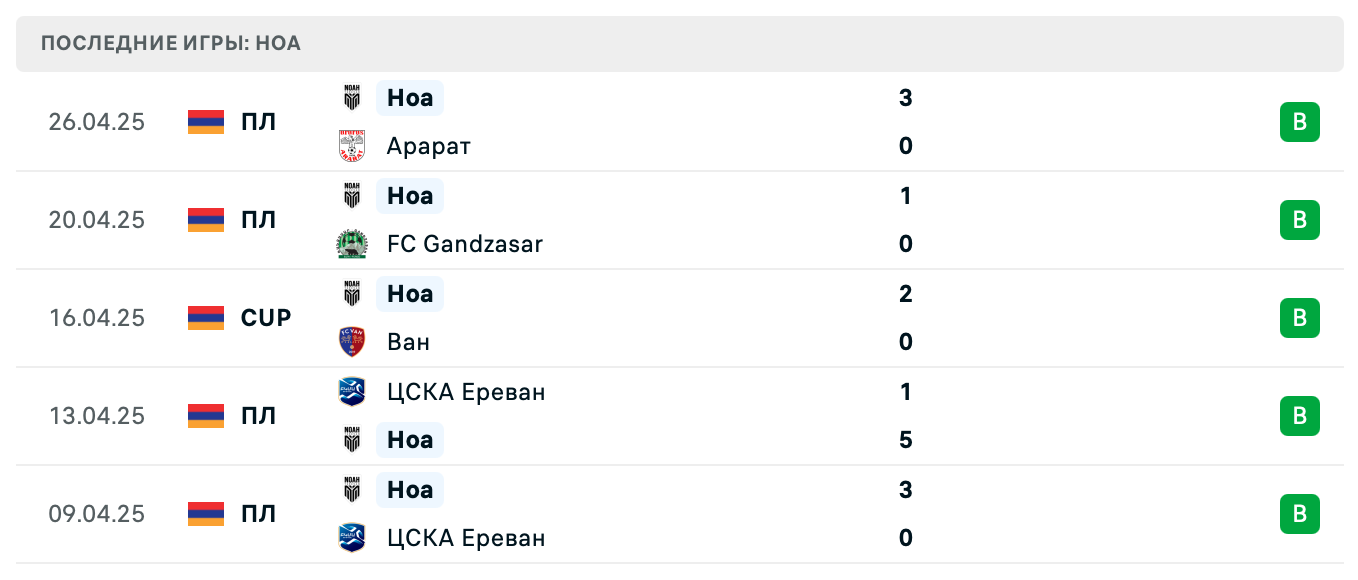Click green win badge for 09.04.25 match
Screen dimensions: 1358x580
[x=1299, y=514]
